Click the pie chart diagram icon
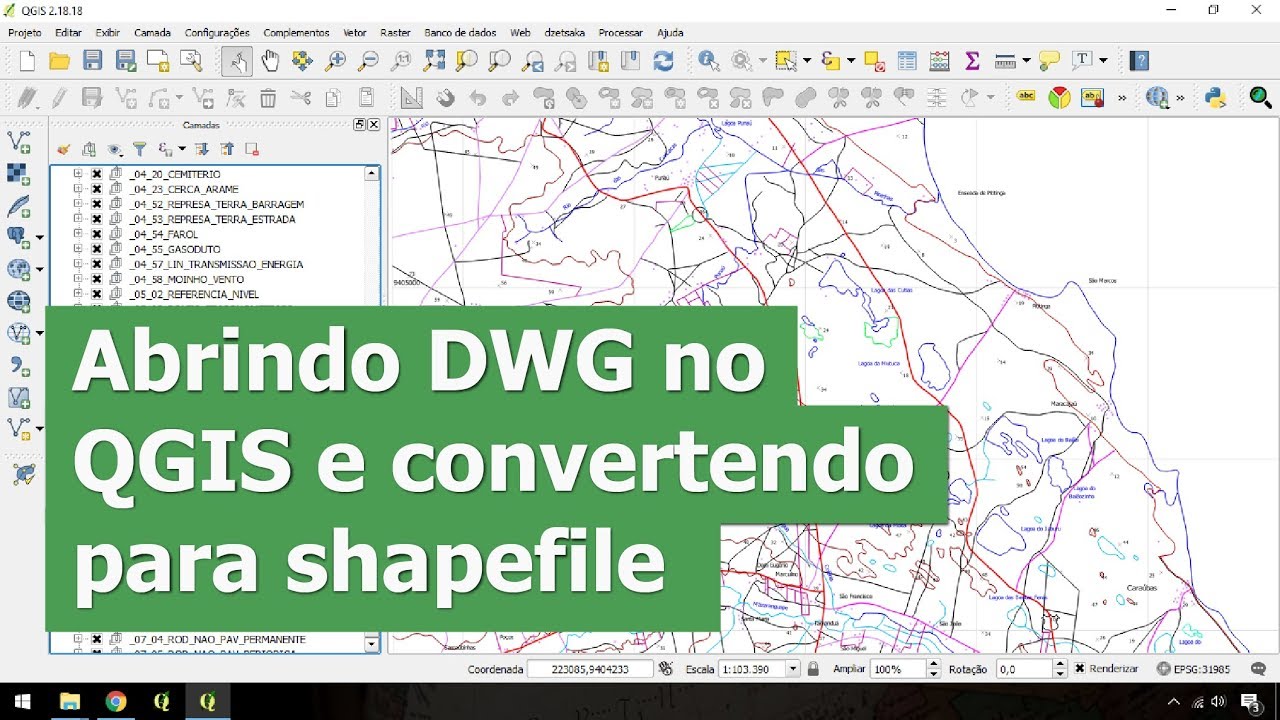1280x720 pixels. 1059,97
